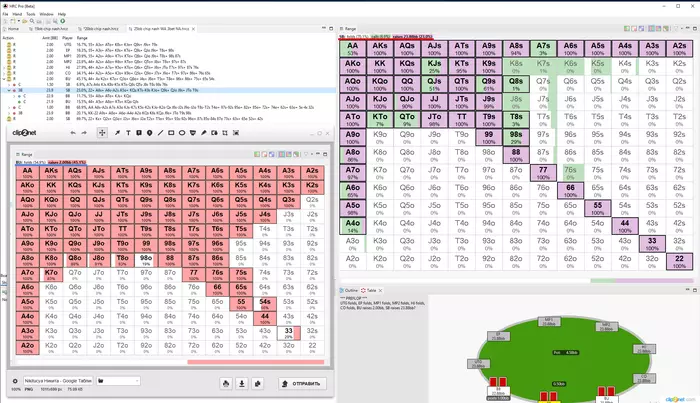Screen dimensions: 700x403
Task: Collapse the selected SB 3B 23.9 tree node
Action: (8, 90)
